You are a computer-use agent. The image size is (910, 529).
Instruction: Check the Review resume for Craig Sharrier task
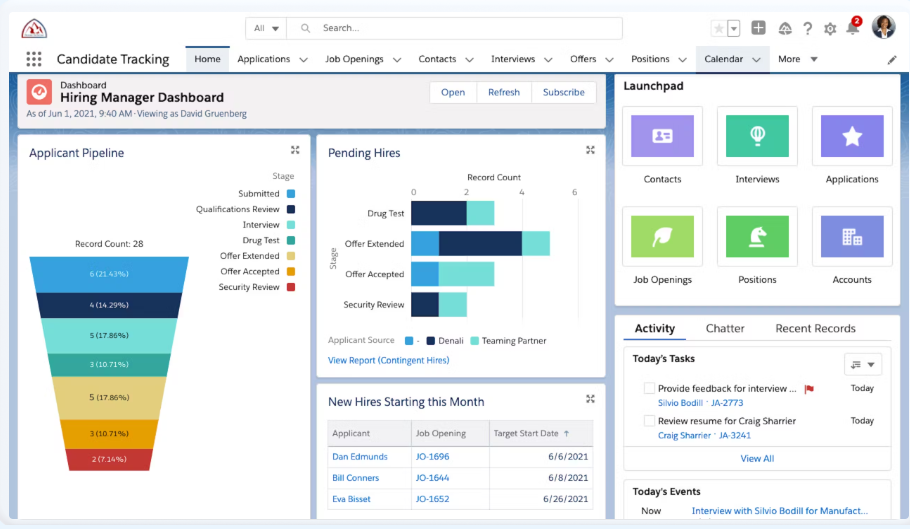(649, 421)
